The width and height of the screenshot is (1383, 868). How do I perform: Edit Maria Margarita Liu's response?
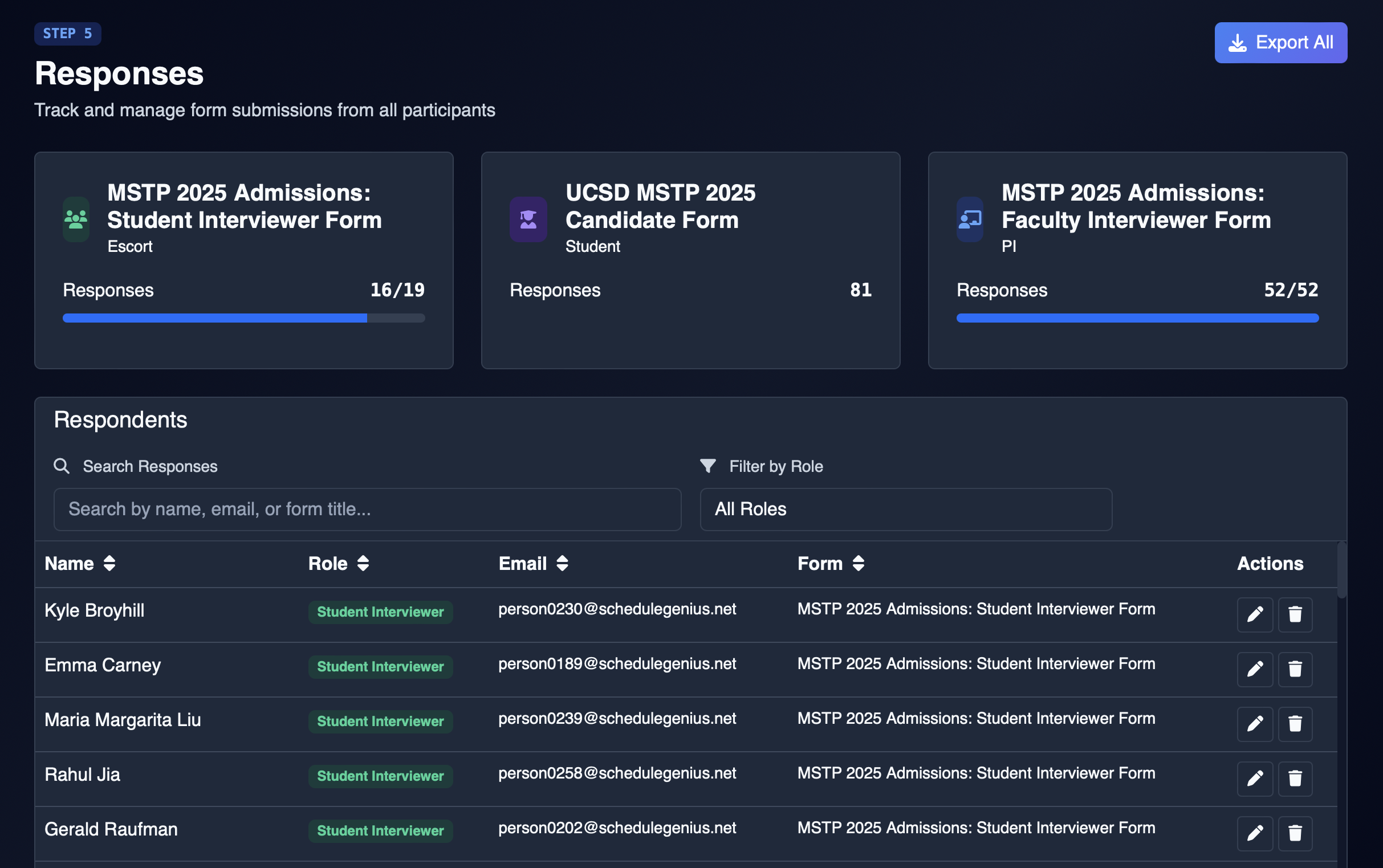click(x=1254, y=724)
